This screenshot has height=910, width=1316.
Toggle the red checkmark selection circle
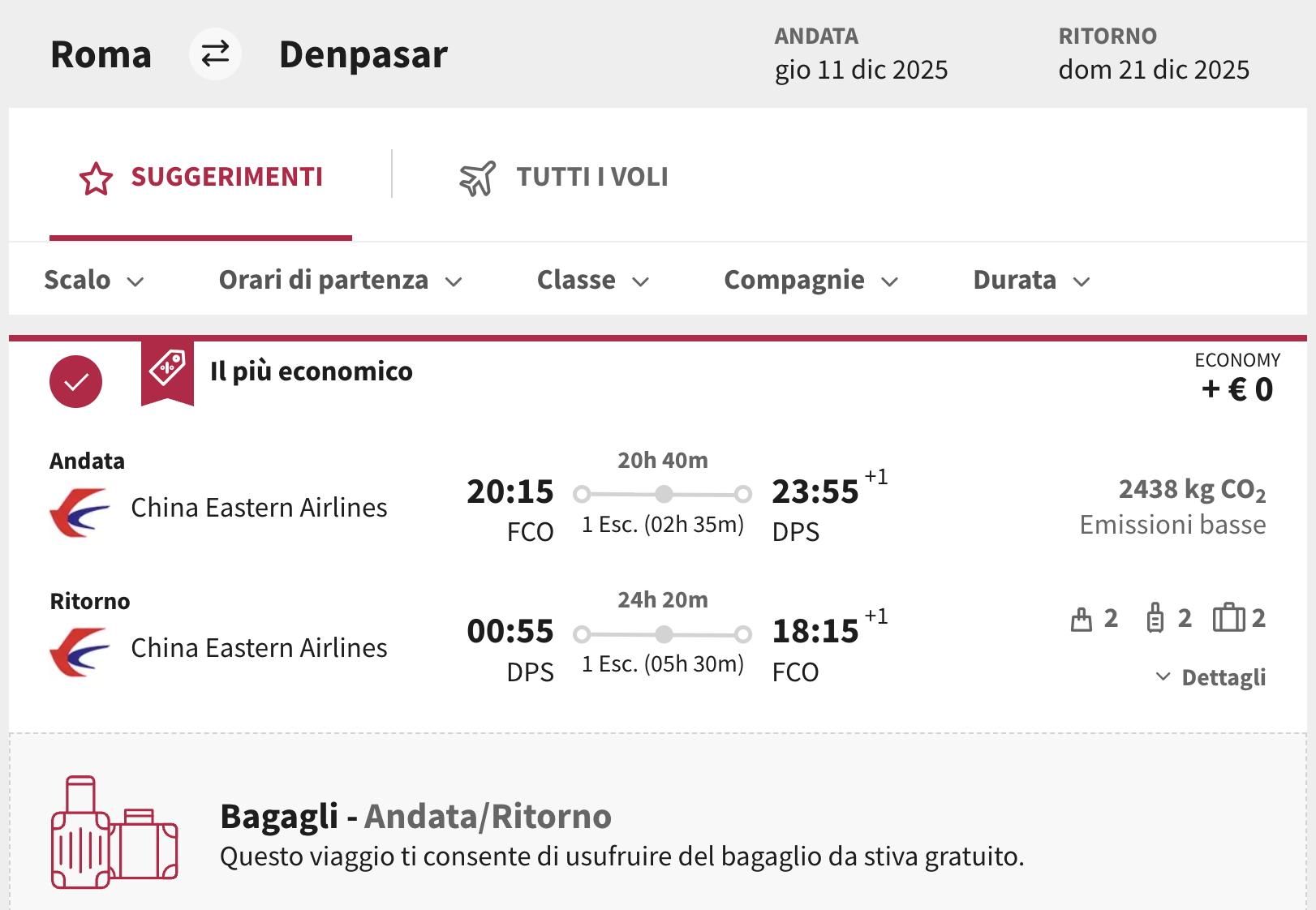pos(75,380)
